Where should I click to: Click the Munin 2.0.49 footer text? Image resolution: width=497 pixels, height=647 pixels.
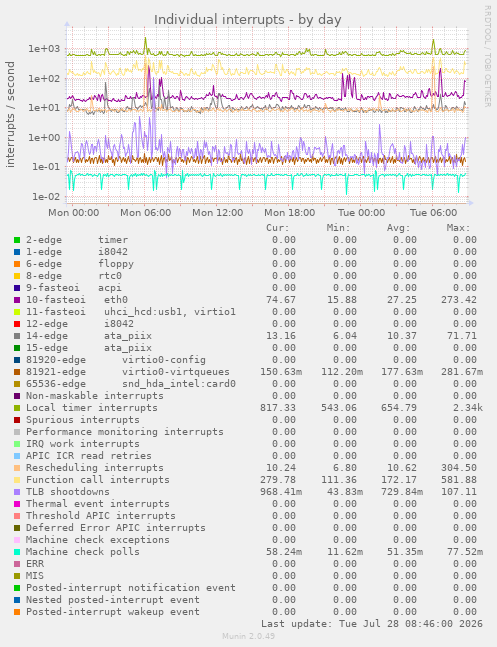click(248, 636)
